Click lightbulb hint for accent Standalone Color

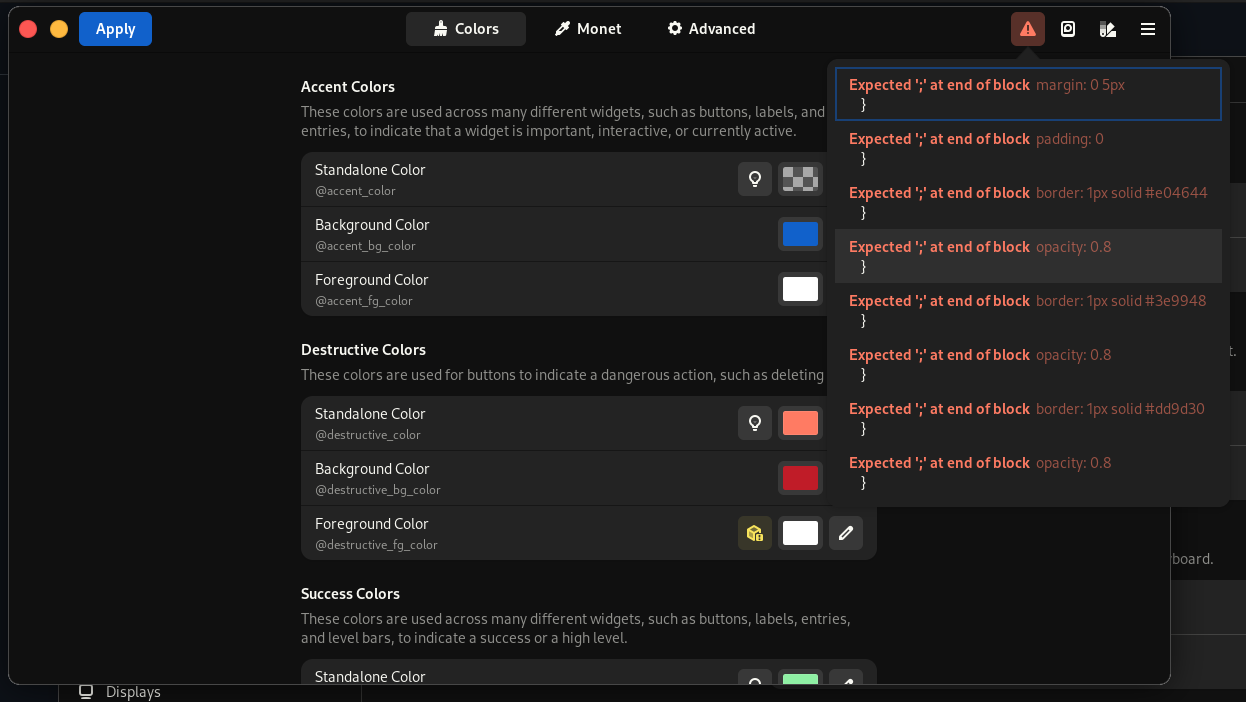755,179
